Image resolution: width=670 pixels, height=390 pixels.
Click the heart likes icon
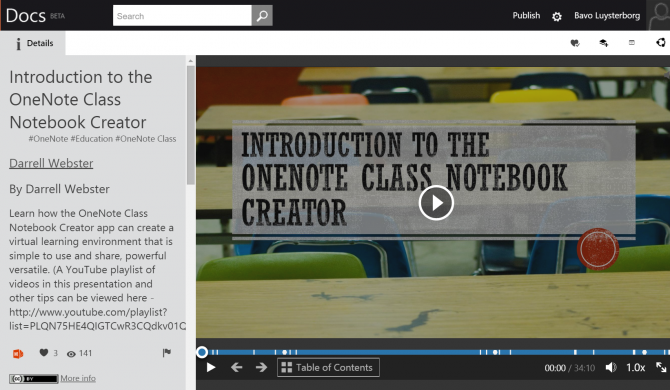click(x=44, y=352)
